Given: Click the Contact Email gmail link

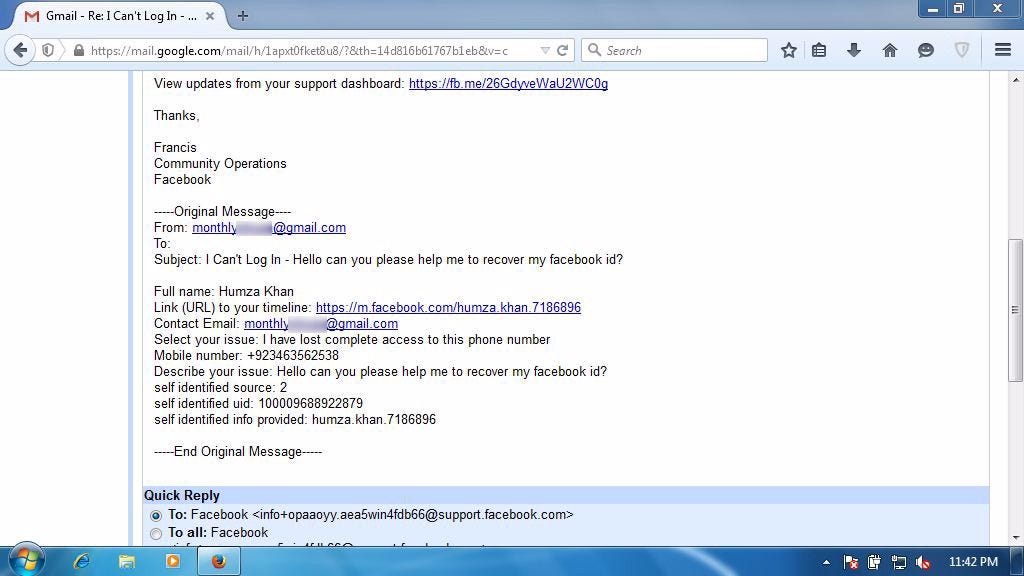Looking at the screenshot, I should [321, 323].
